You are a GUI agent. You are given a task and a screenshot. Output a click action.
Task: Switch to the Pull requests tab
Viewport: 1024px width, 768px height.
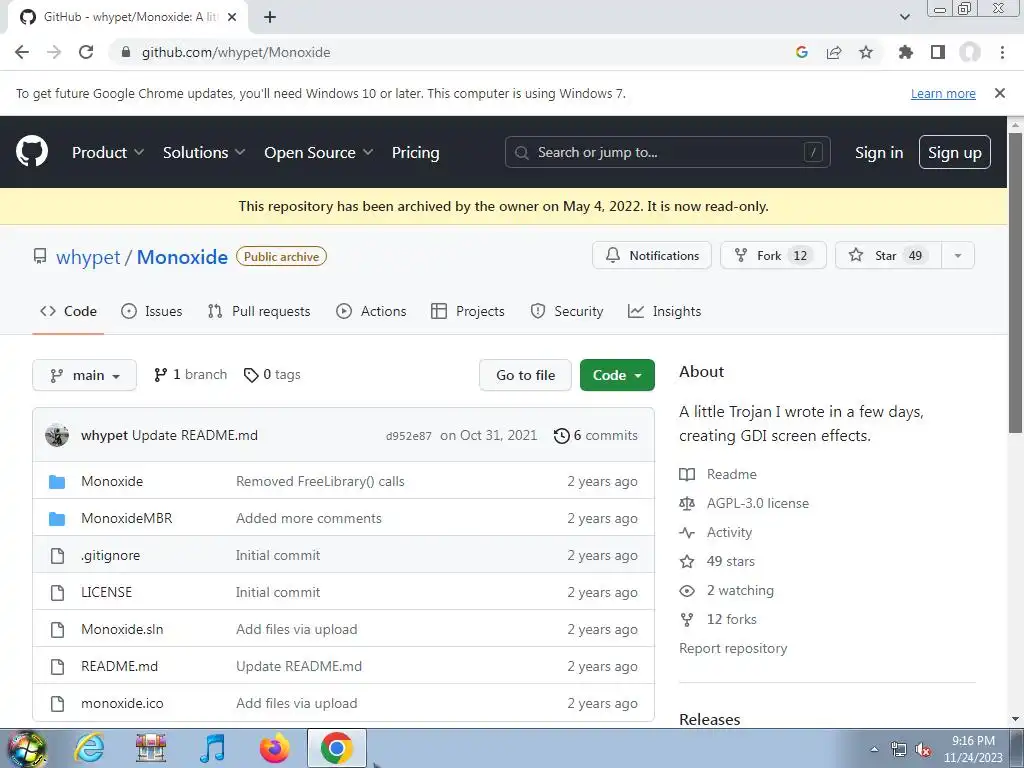coord(259,312)
